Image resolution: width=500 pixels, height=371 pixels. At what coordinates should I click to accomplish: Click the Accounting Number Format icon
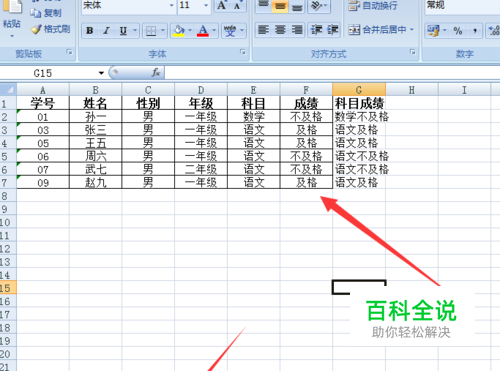pos(433,31)
